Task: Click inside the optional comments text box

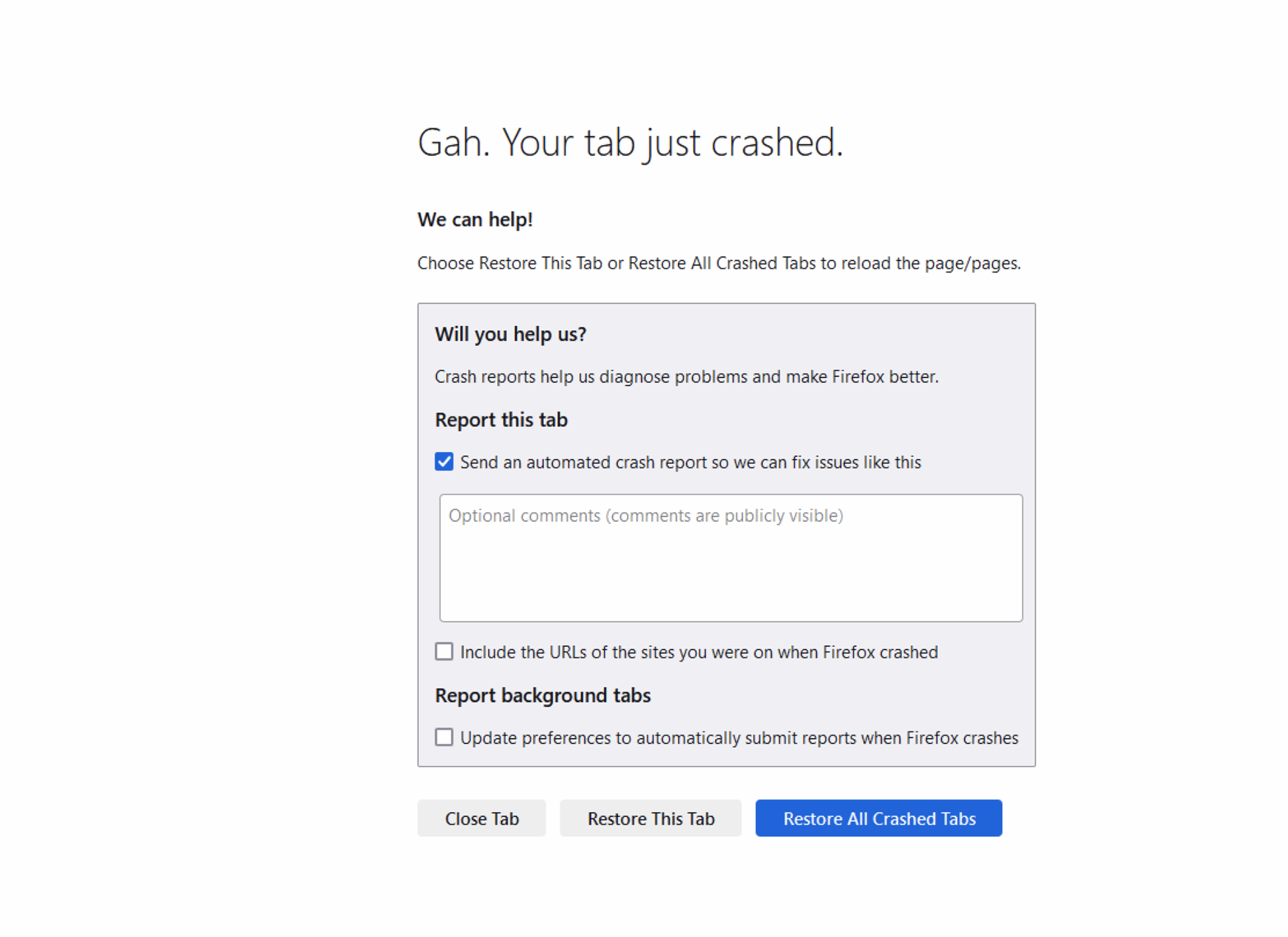Action: (731, 557)
